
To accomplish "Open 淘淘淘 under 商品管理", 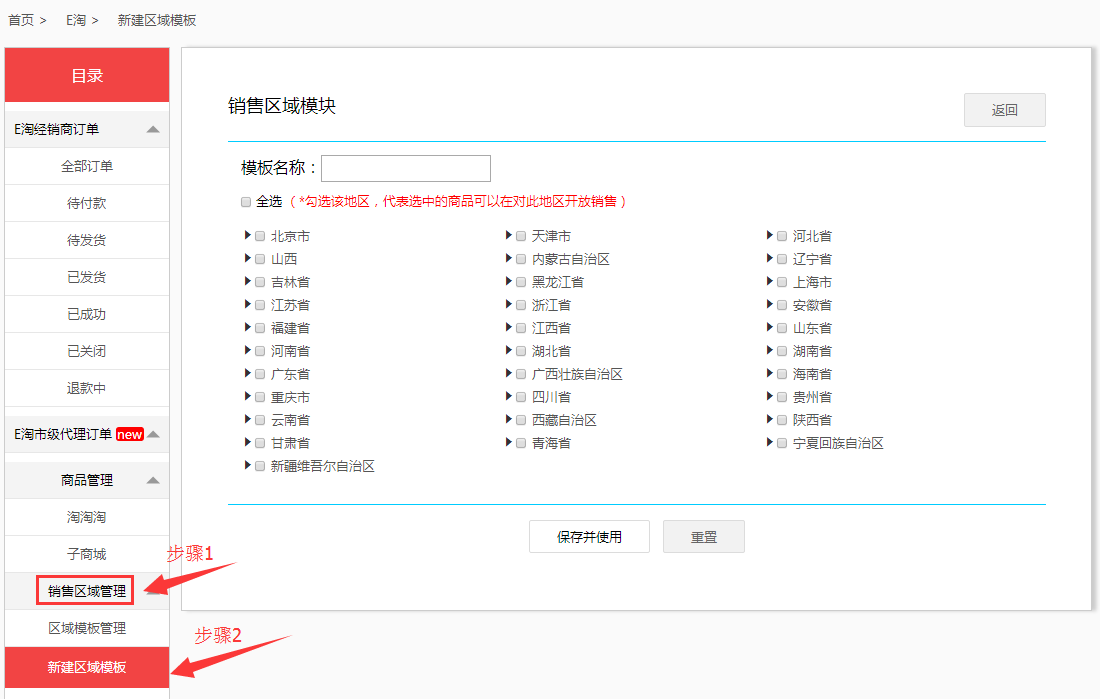I will tap(87, 517).
